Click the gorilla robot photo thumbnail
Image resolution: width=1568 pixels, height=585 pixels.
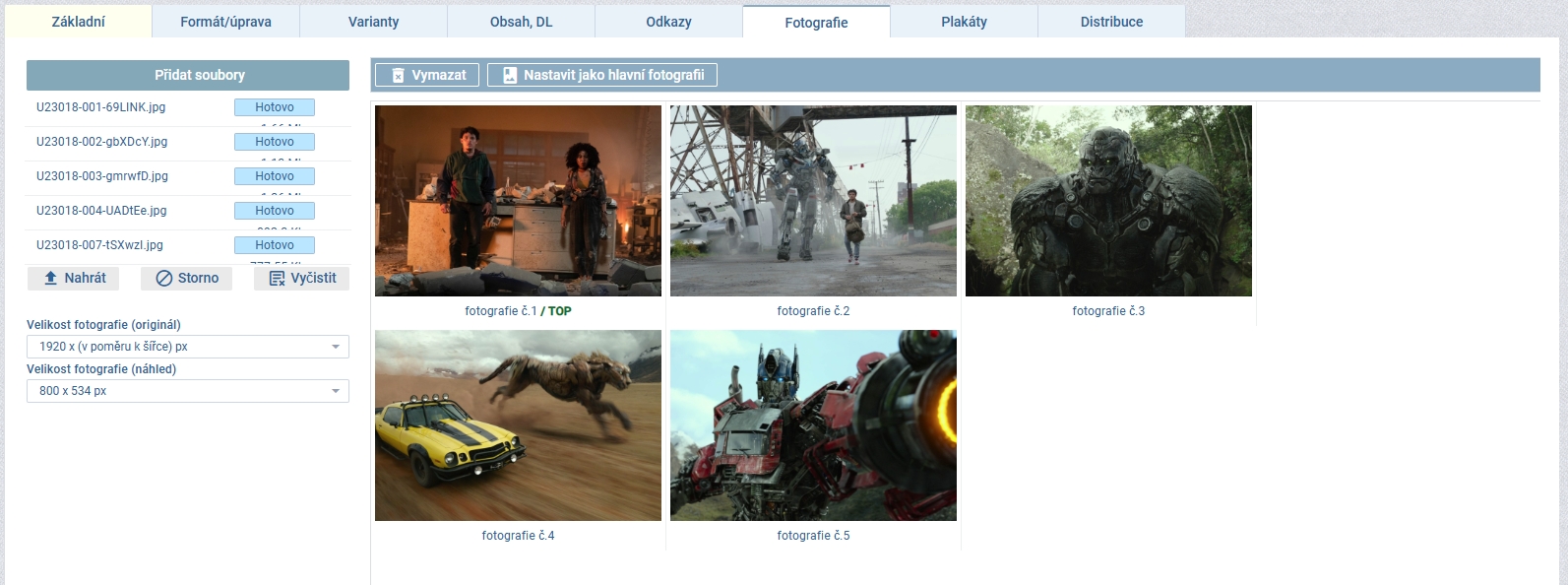tap(1108, 201)
